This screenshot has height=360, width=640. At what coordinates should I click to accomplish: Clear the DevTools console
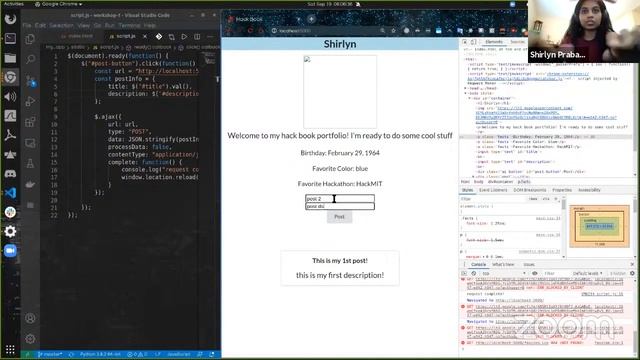[473, 273]
